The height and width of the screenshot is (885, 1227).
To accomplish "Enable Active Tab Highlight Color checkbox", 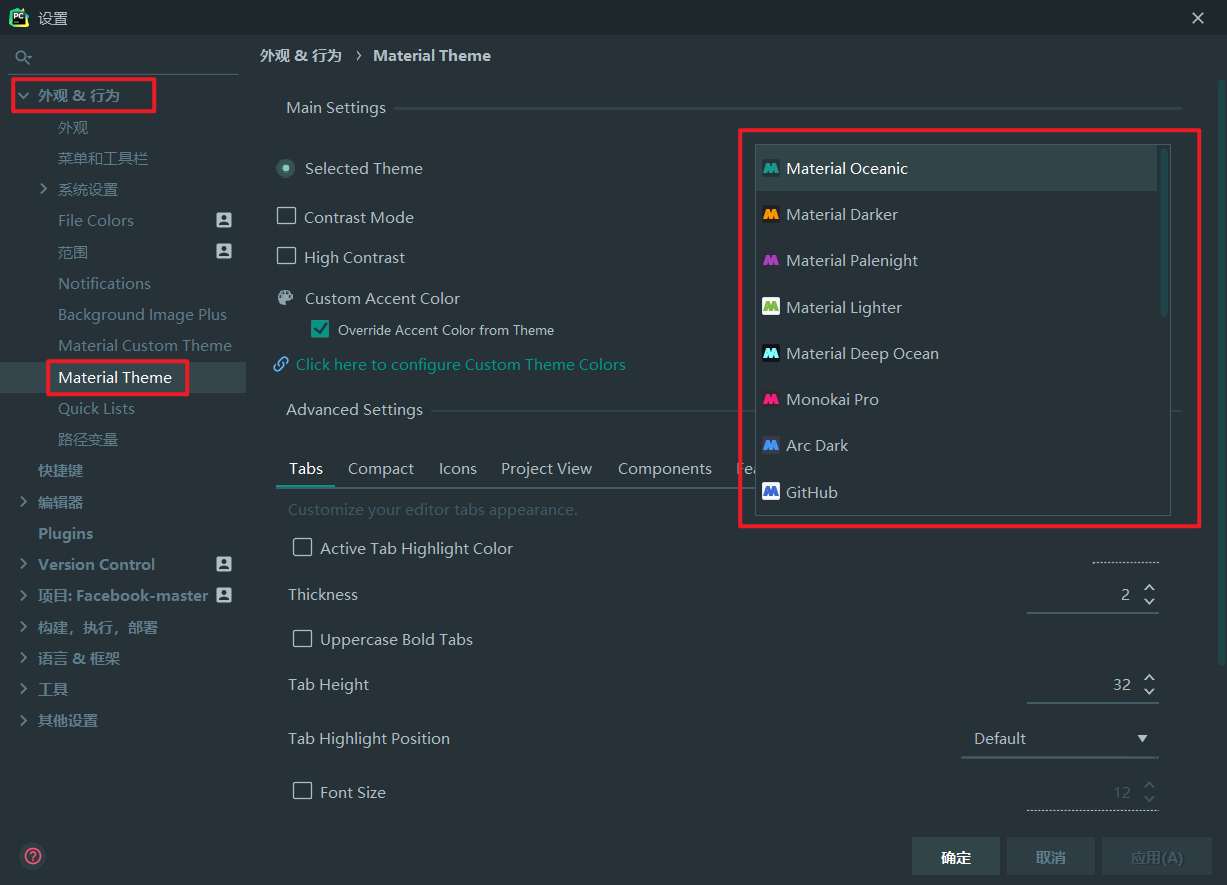I will pyautogui.click(x=302, y=548).
